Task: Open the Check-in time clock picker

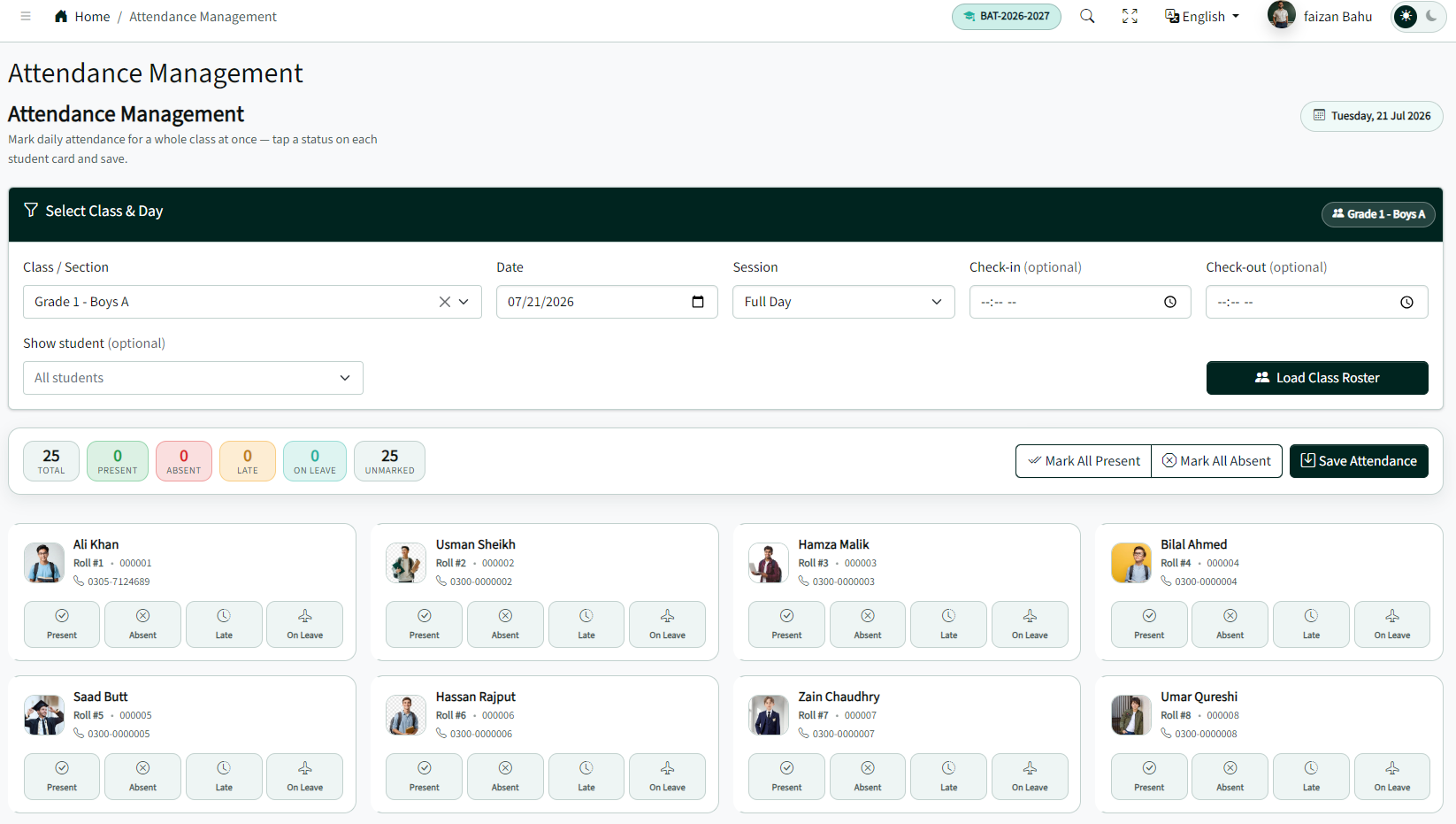Action: [x=1170, y=302]
